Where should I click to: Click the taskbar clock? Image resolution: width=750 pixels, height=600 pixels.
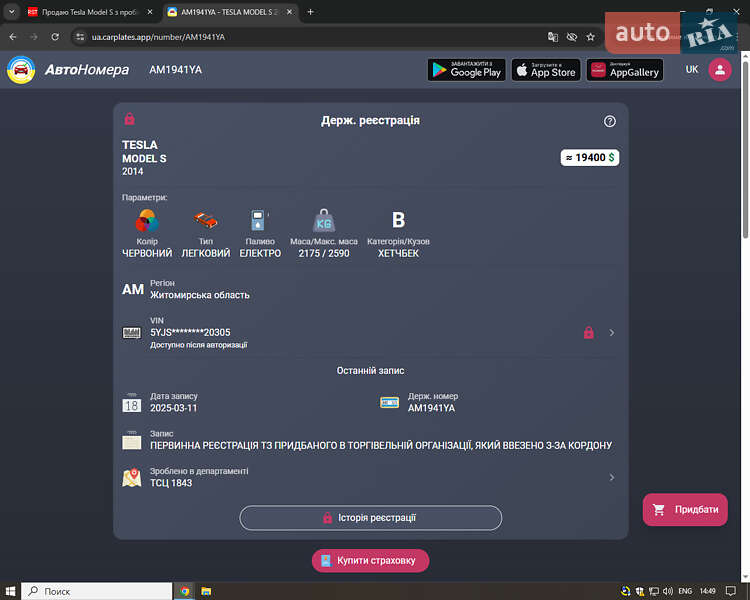click(x=707, y=591)
